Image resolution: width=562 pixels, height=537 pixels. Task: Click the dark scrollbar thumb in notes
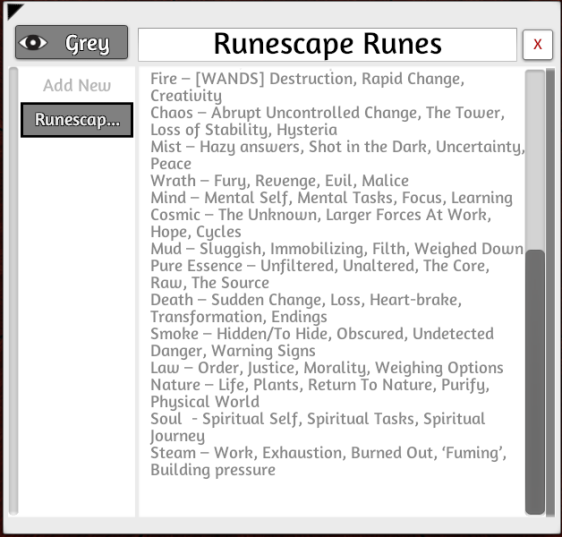tap(535, 382)
